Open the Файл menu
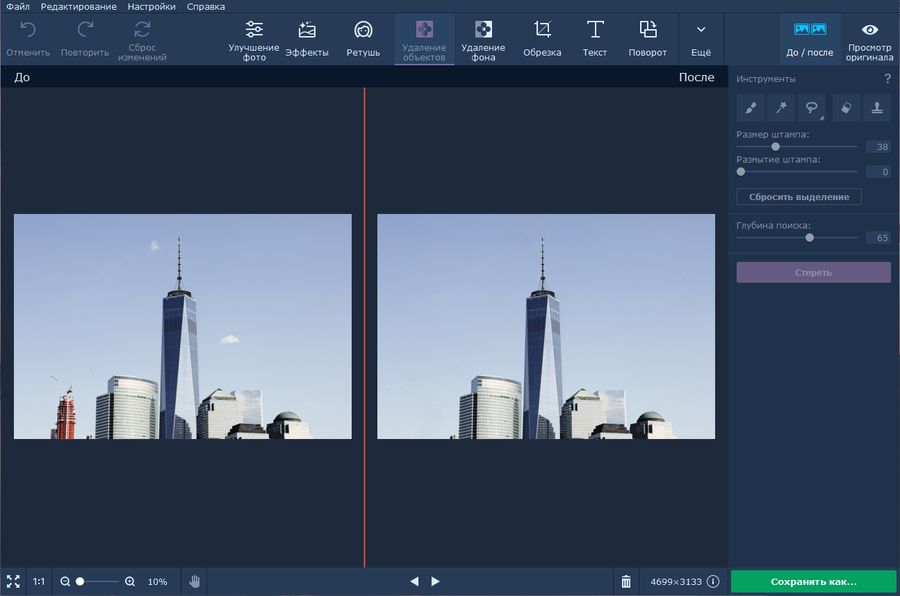The image size is (900, 596). point(17,7)
